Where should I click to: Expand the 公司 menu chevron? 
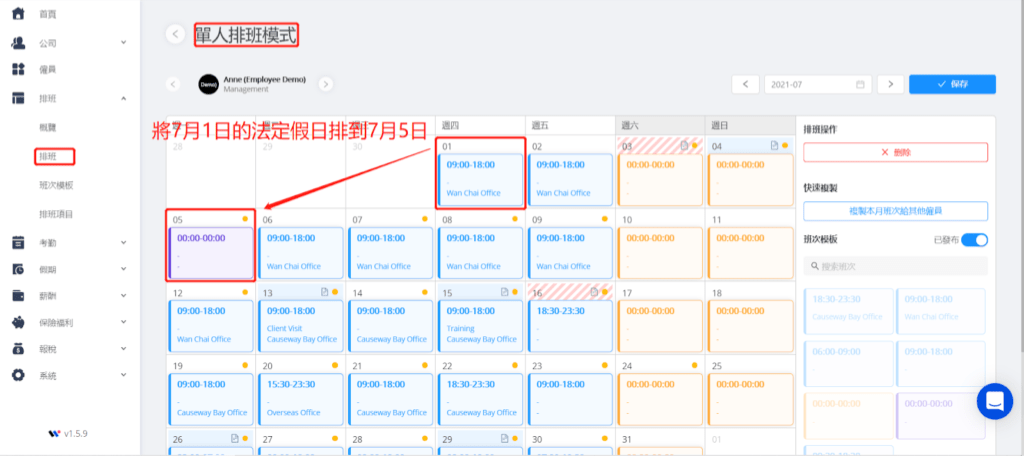[x=123, y=43]
